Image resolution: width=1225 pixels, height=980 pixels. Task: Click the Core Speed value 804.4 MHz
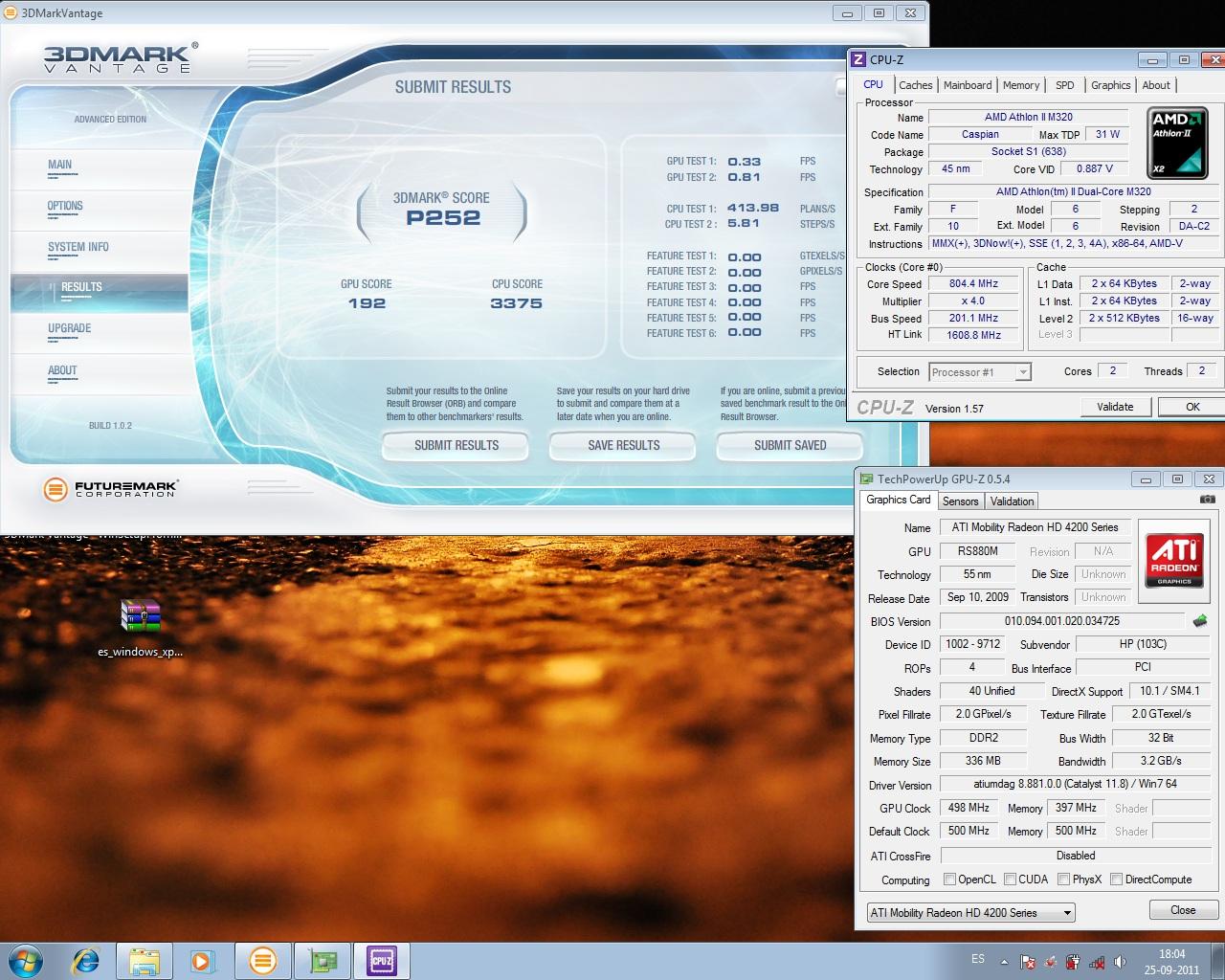pos(973,284)
